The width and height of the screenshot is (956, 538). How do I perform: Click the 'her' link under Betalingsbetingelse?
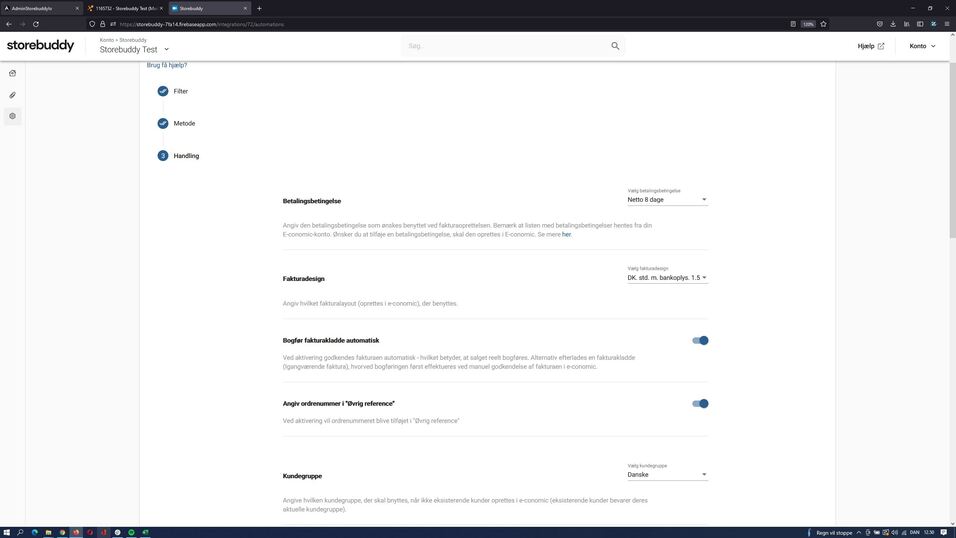566,234
